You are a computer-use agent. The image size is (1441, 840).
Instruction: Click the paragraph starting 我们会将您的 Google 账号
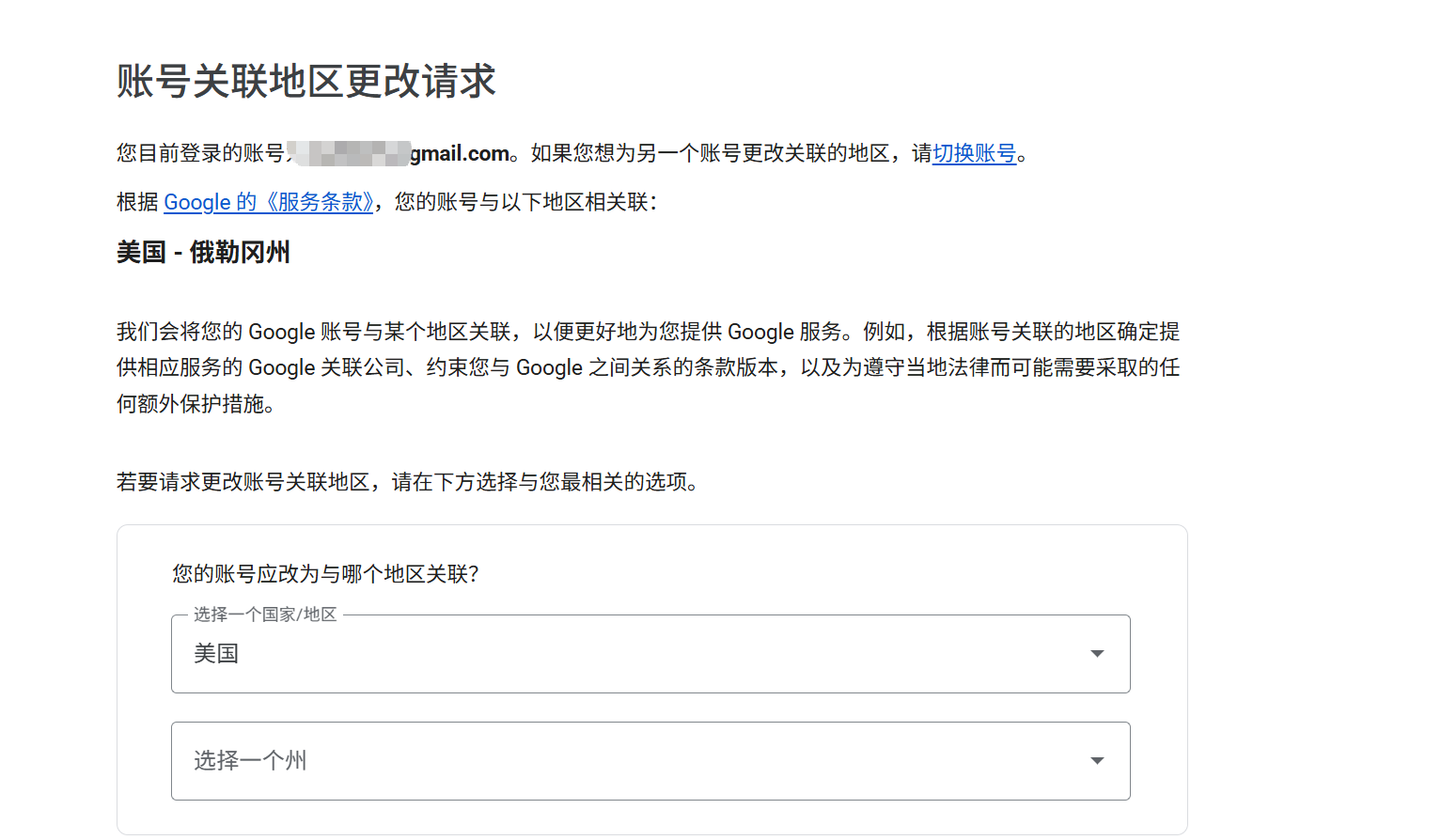(649, 367)
